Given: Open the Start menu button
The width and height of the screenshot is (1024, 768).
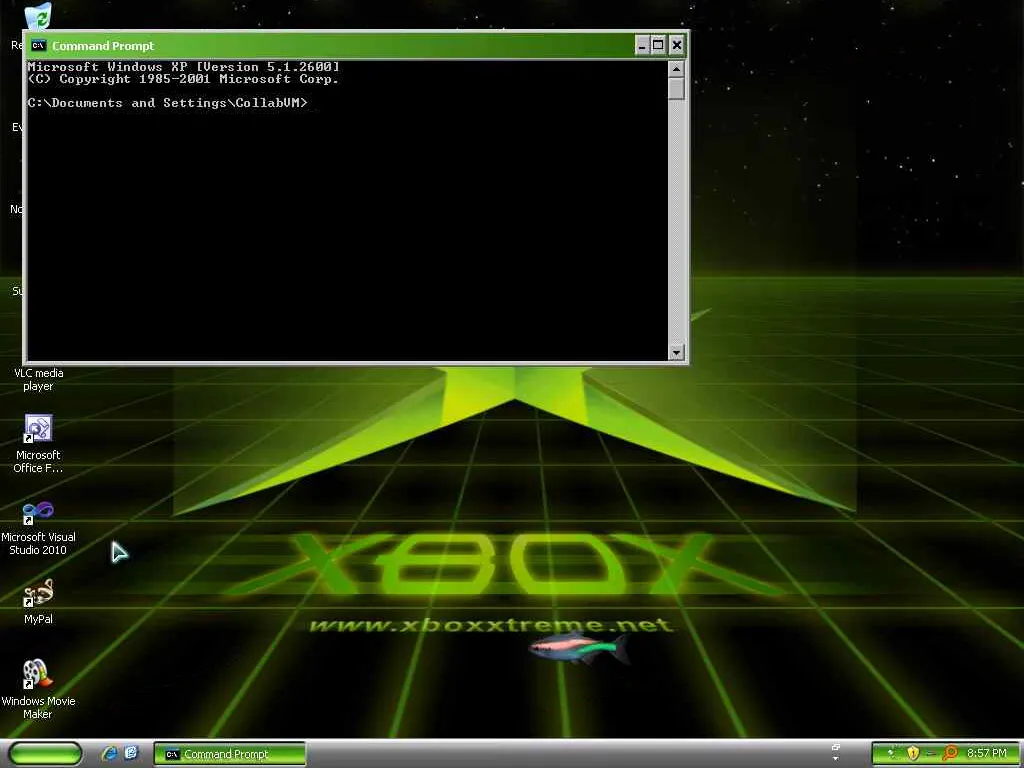Looking at the screenshot, I should 45,754.
